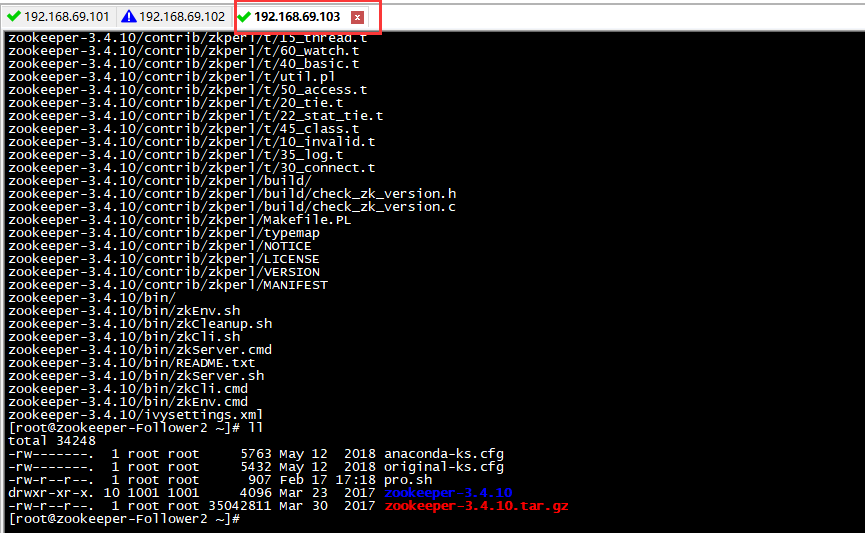Click the t/60_watch.t line
Viewport: 865px width, 533px height.
tap(184, 51)
